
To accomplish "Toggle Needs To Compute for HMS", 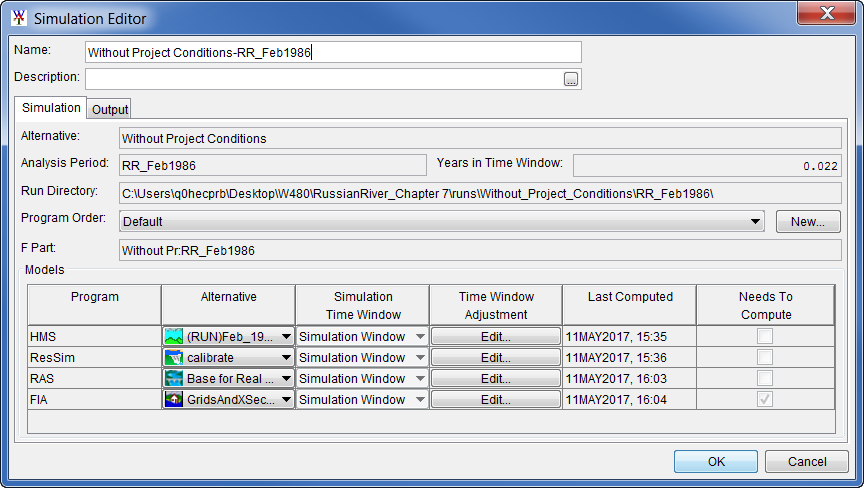I will click(x=765, y=336).
